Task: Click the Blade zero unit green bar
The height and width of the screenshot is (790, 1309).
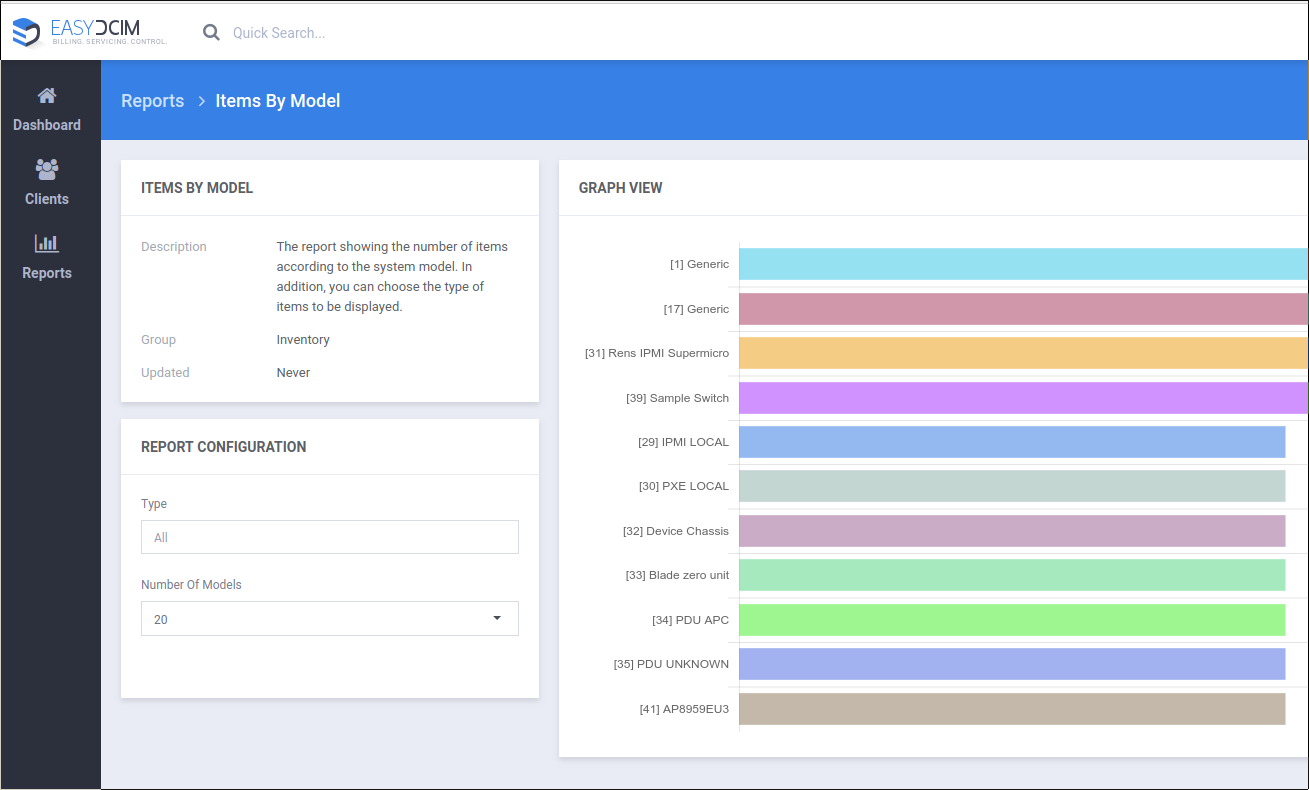Action: pyautogui.click(x=1012, y=575)
